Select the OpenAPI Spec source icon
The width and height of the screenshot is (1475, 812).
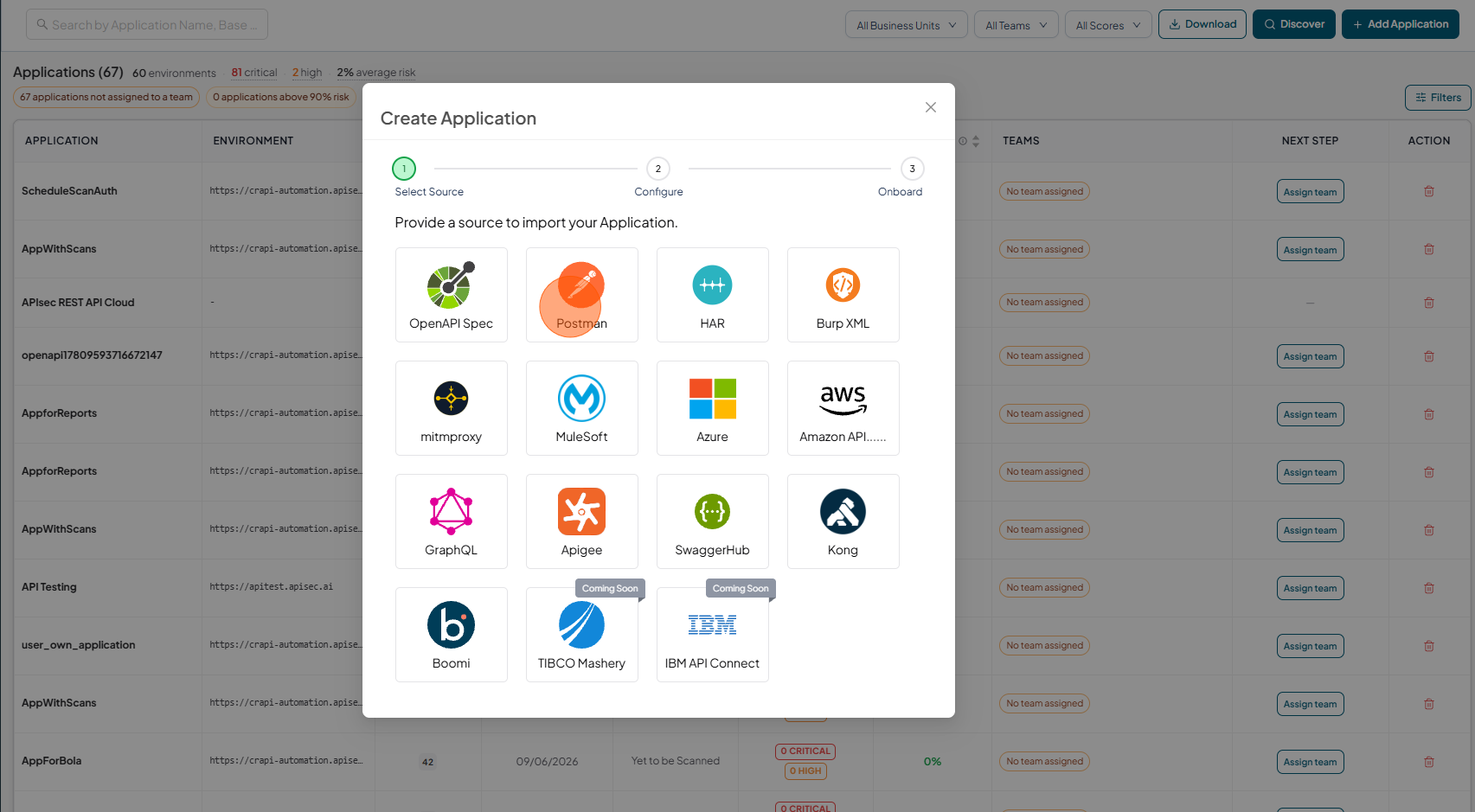(x=451, y=295)
